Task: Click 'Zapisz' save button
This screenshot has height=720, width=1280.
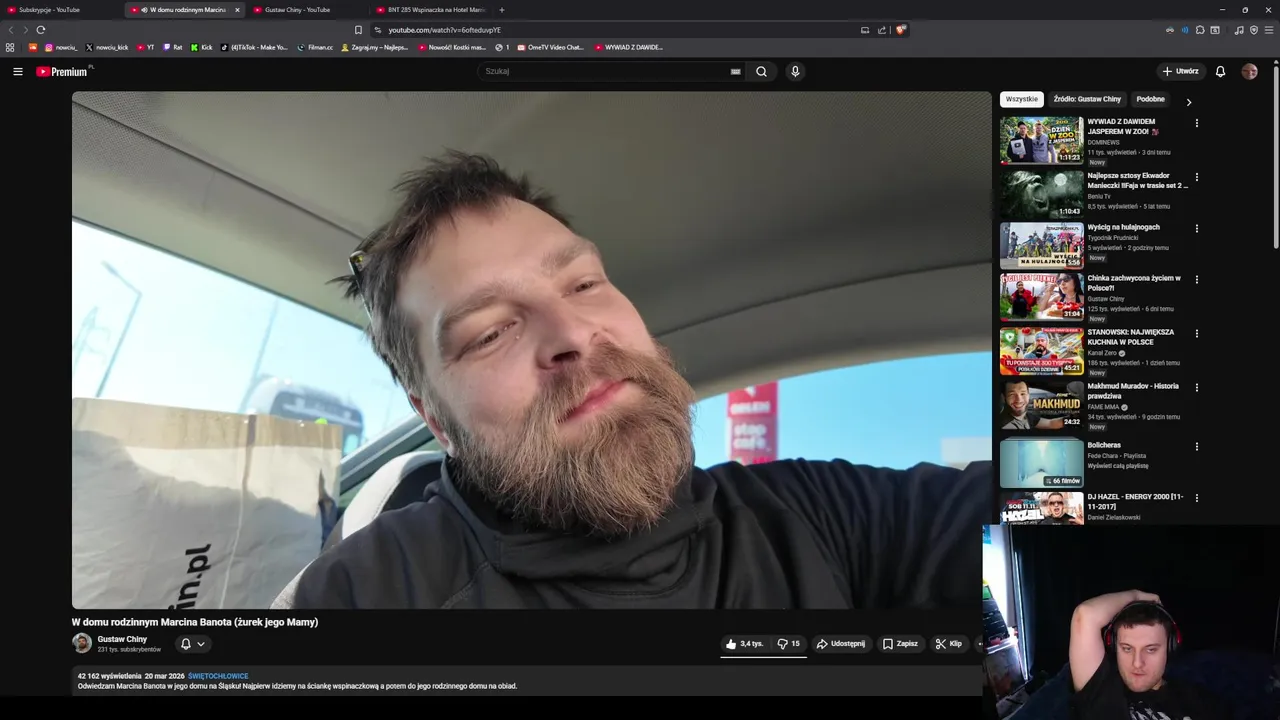Action: tap(900, 644)
